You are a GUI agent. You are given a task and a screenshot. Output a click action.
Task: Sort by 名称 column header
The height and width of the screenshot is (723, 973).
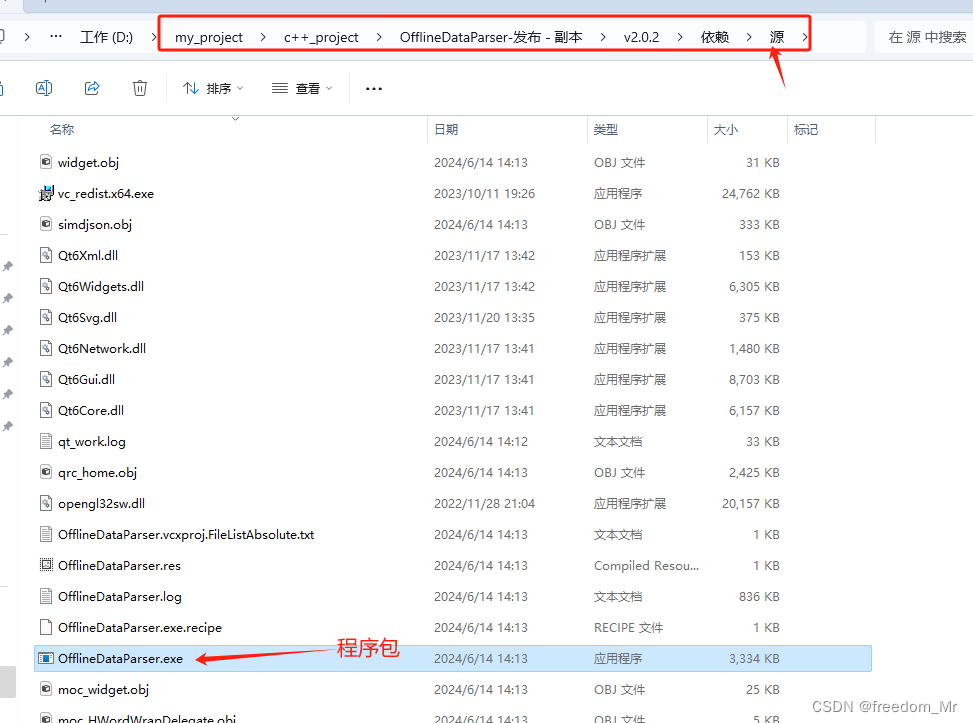coord(62,129)
